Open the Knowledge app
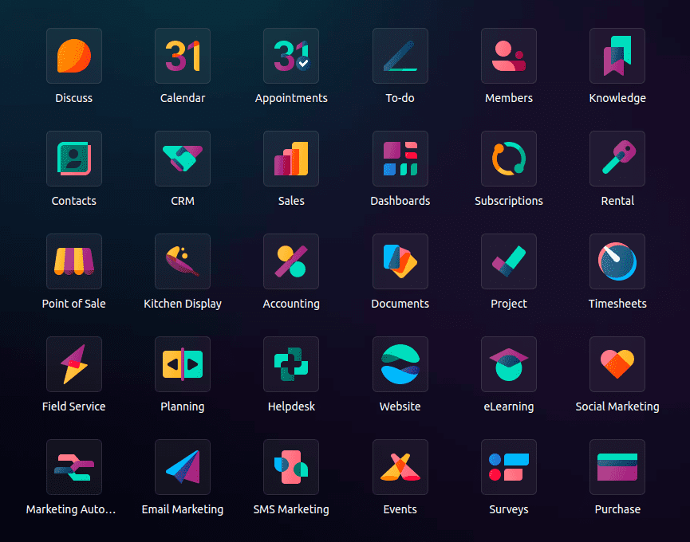The height and width of the screenshot is (542, 690). 617,56
